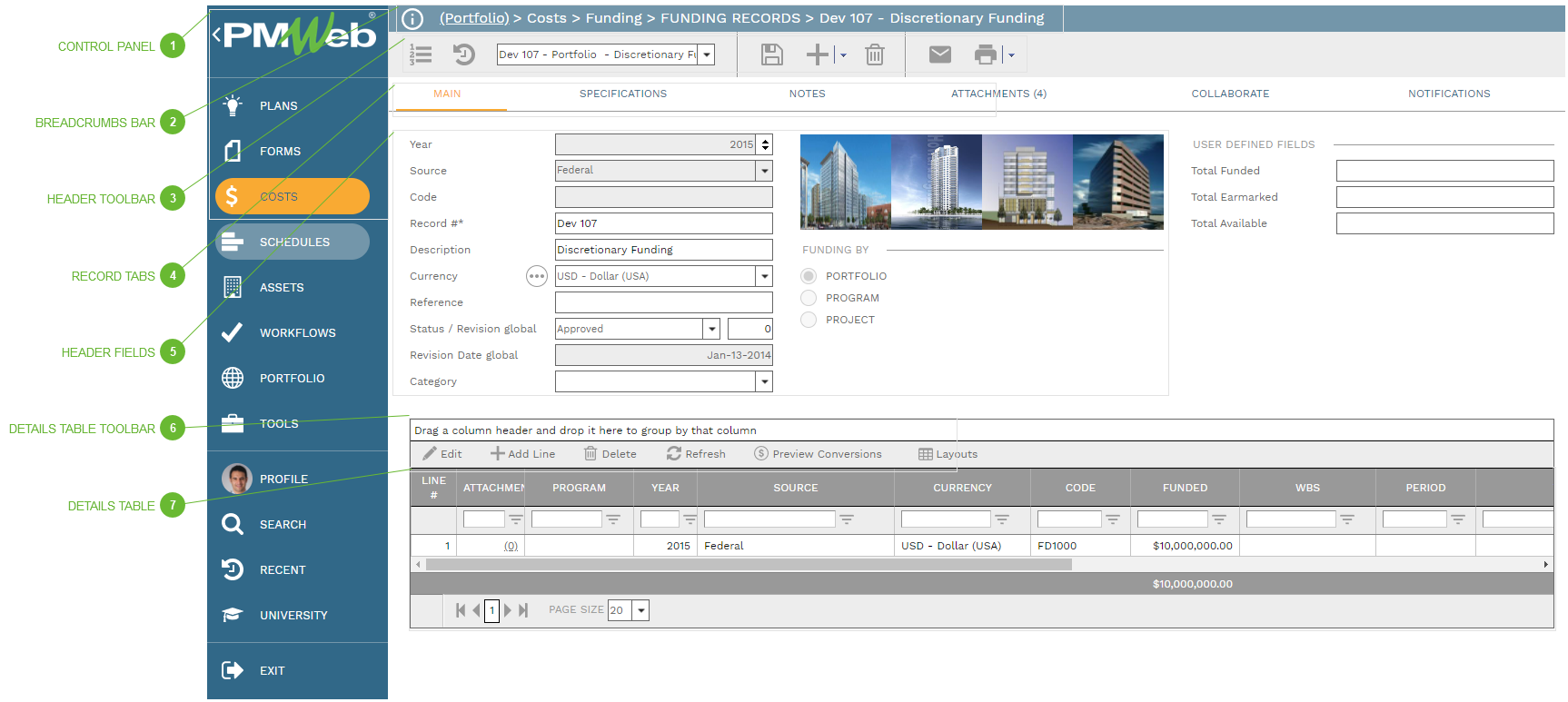Select the PROGRAM funding radio button
Screen dimensions: 1568x702
tap(809, 298)
